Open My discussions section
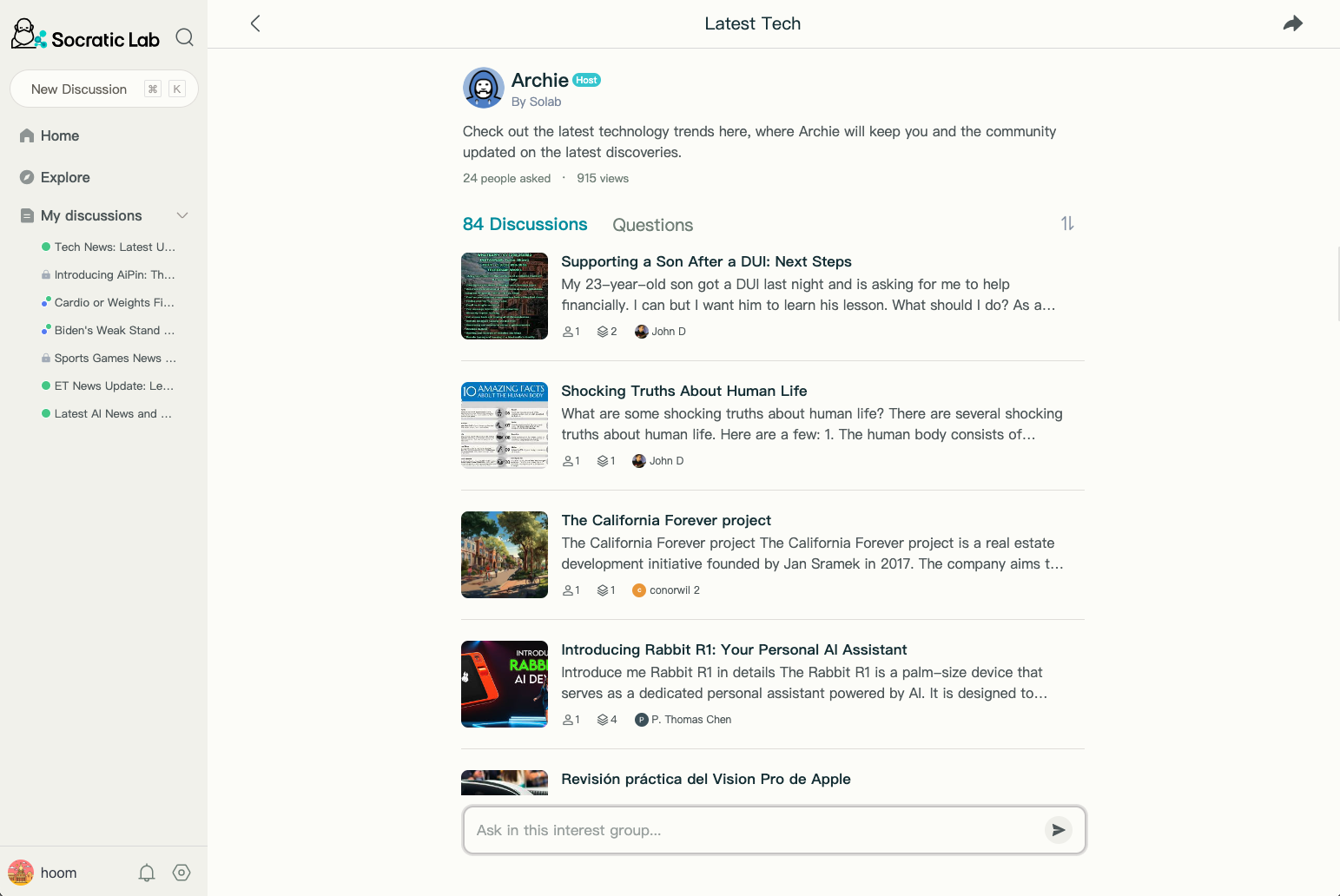Screen dimensions: 1340x896 pyautogui.click(x=91, y=215)
